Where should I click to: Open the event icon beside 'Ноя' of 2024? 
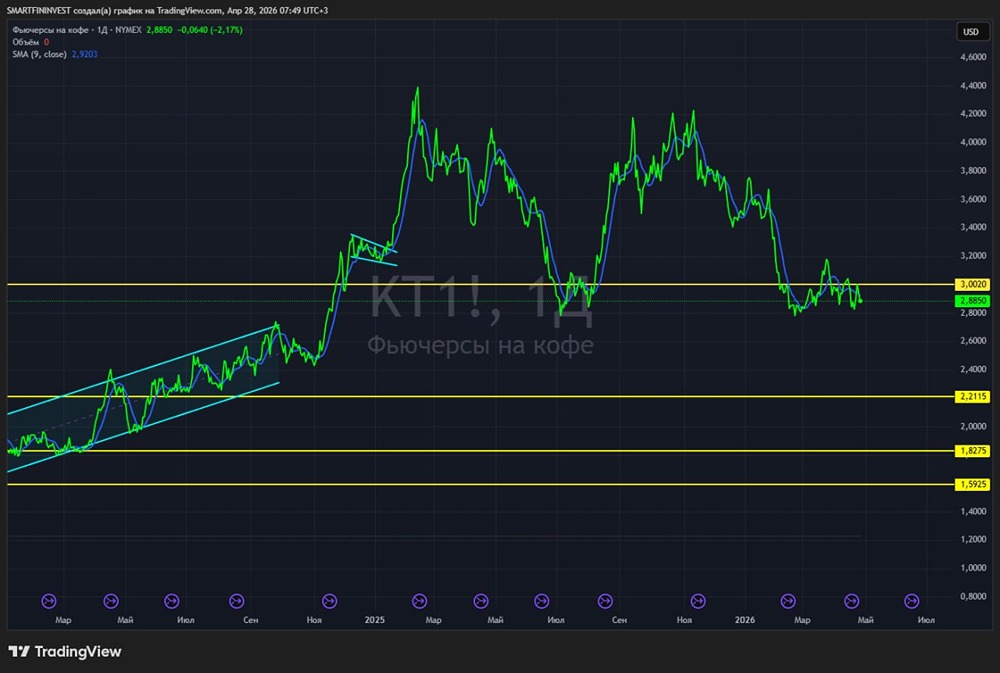point(329,601)
